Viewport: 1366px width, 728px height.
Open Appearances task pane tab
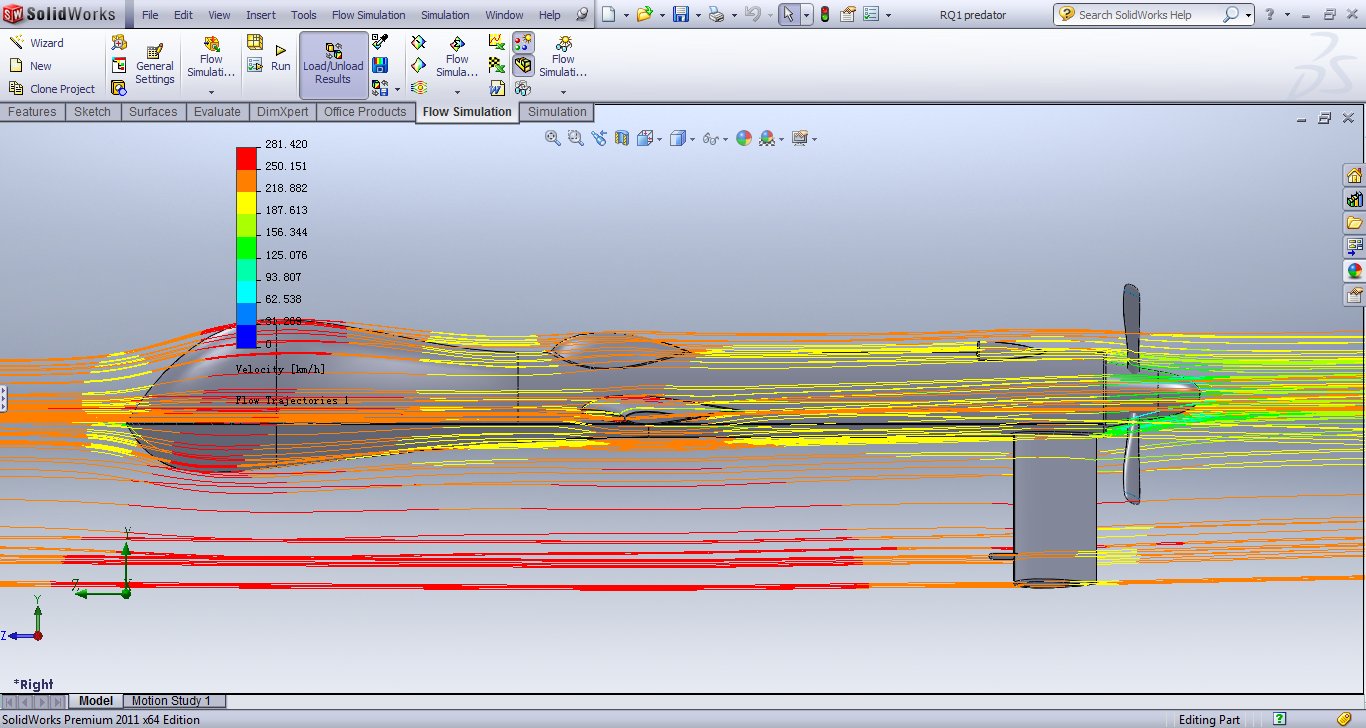coord(1354,270)
